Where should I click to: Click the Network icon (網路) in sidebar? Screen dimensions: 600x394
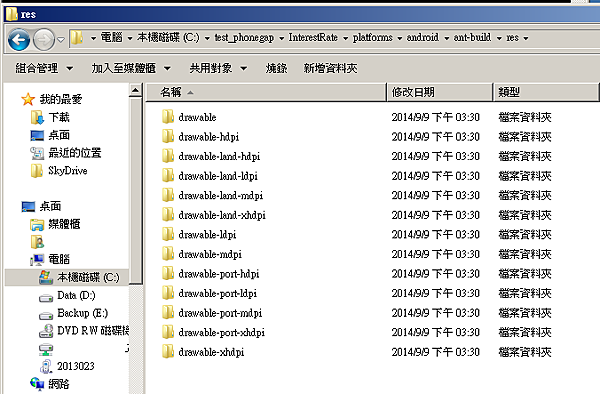coord(37,383)
